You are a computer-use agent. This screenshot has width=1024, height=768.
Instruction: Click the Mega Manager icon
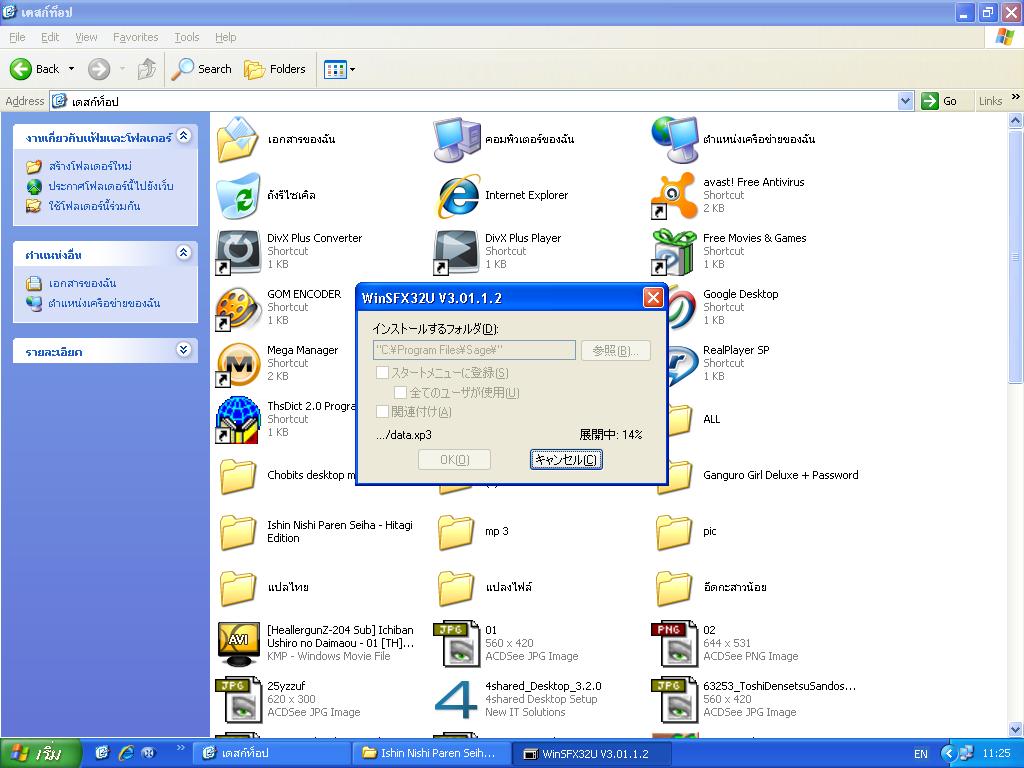238,364
